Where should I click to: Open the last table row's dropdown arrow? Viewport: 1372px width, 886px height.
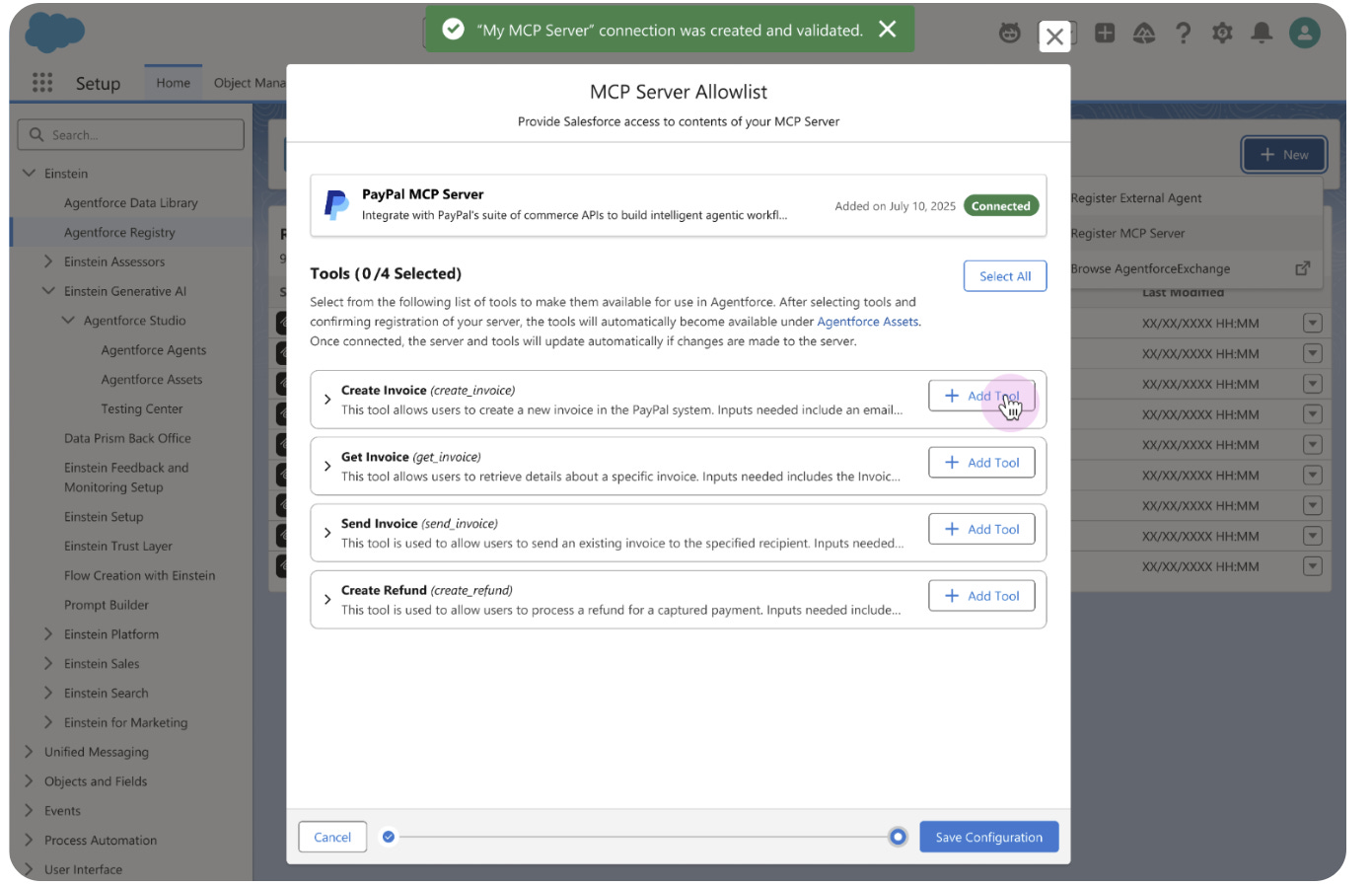click(1312, 566)
